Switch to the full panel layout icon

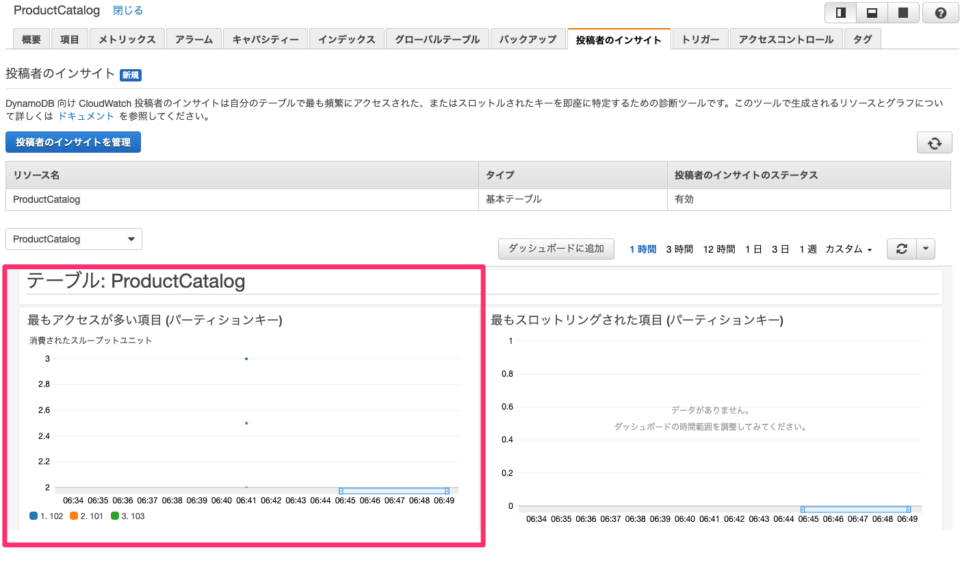coord(903,13)
